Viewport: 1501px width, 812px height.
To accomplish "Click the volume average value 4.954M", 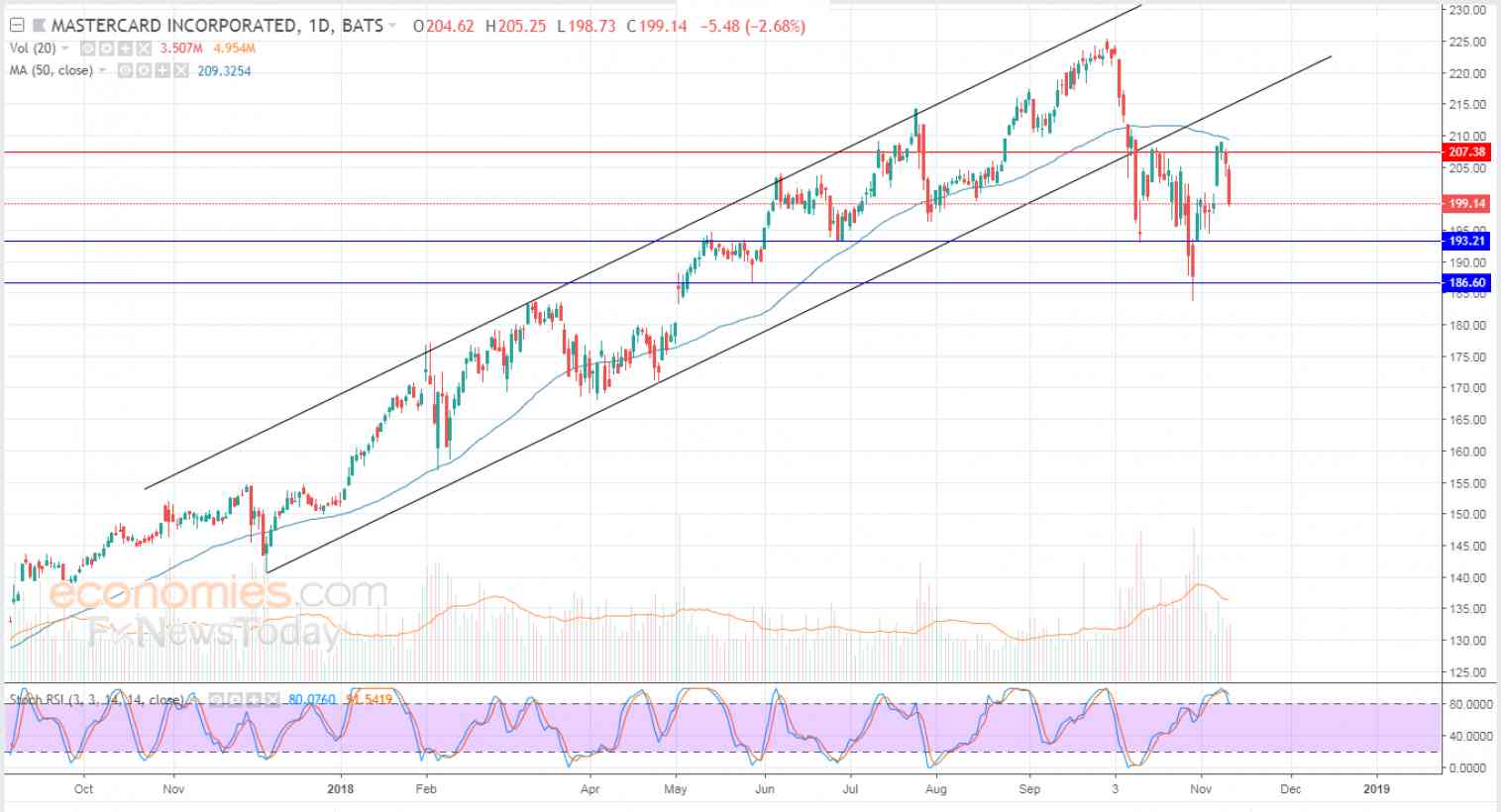I will tap(233, 49).
